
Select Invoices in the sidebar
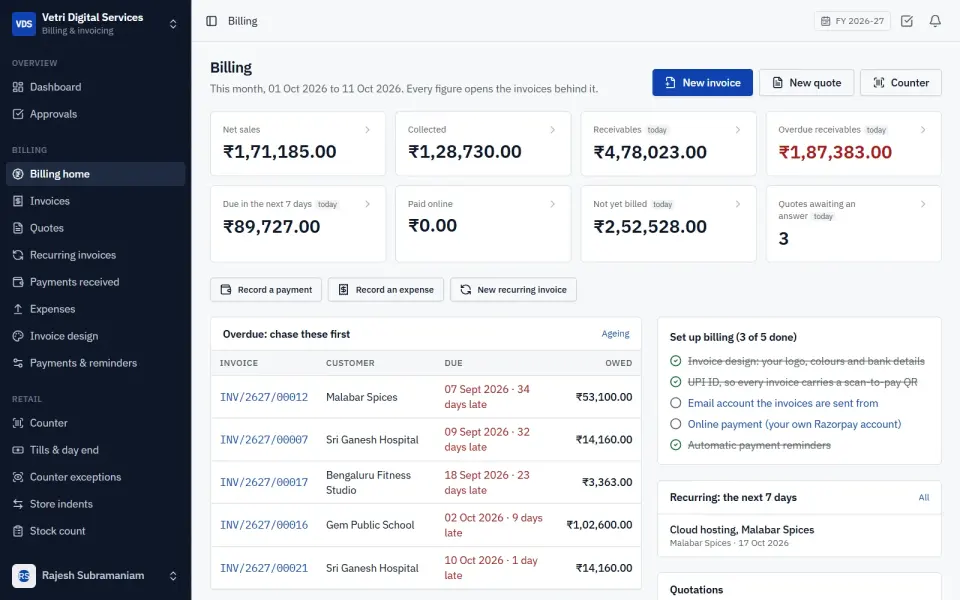pos(96,201)
